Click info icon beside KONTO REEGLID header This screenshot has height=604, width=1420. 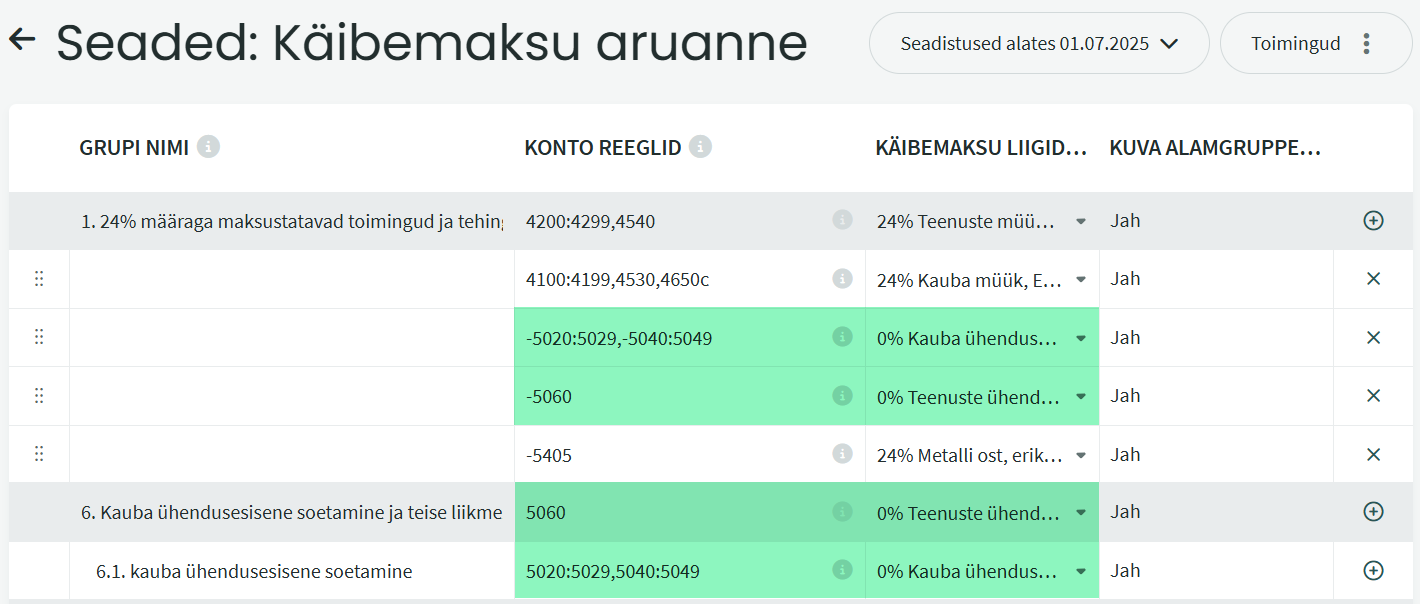pyautogui.click(x=701, y=147)
